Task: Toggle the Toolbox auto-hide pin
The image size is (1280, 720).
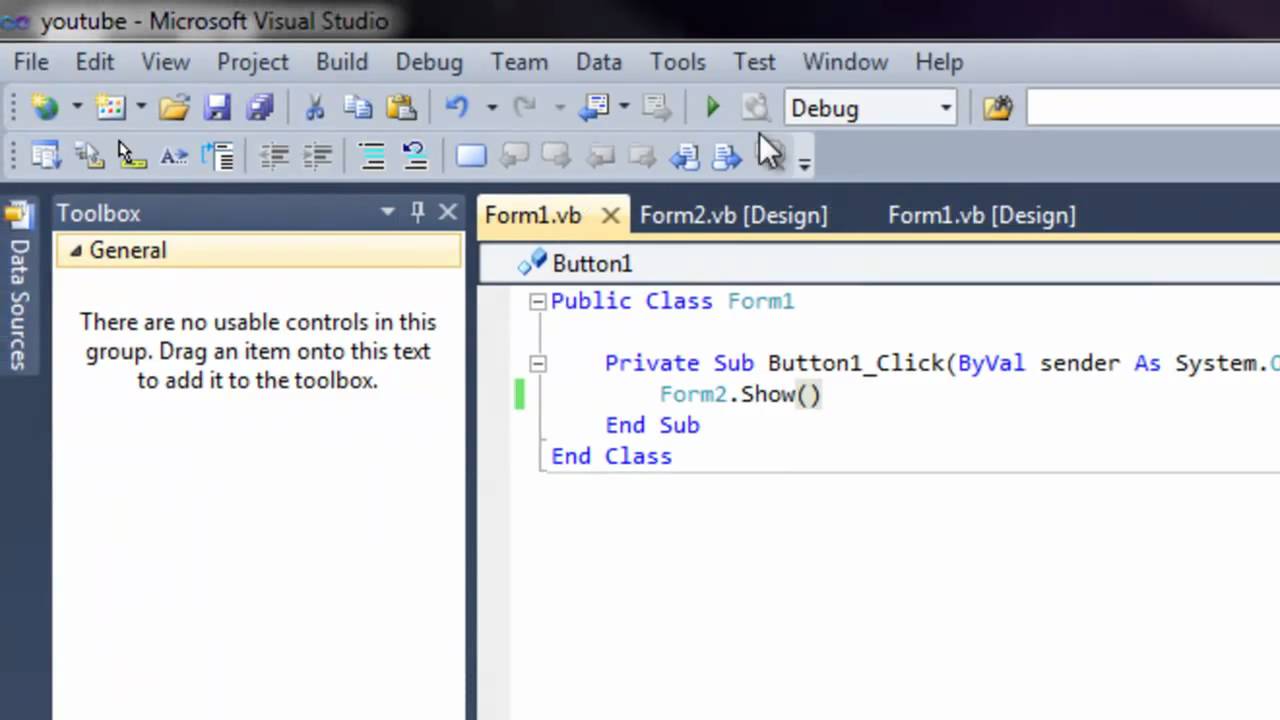Action: [x=418, y=212]
